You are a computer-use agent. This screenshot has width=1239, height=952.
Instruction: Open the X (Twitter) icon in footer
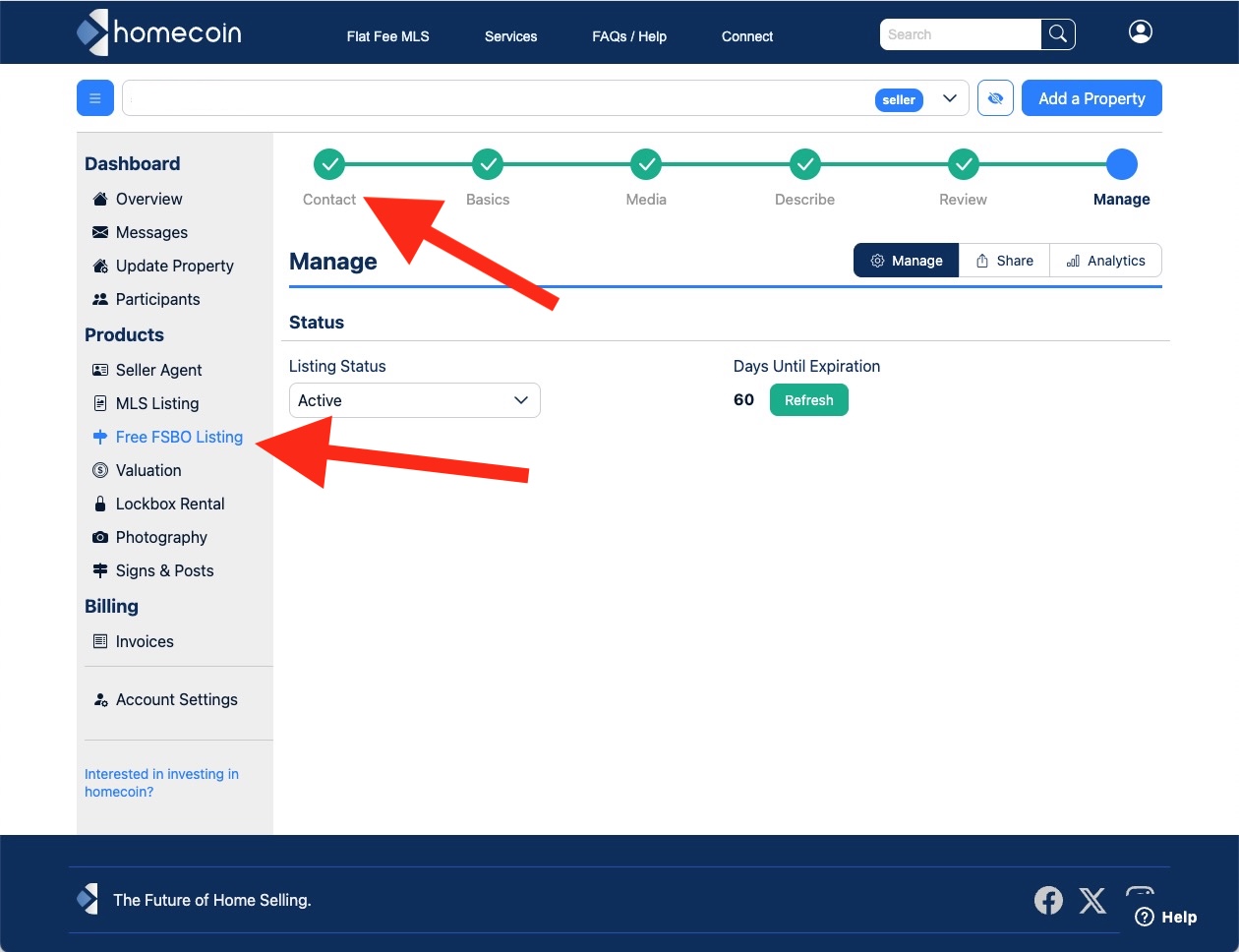pyautogui.click(x=1092, y=900)
